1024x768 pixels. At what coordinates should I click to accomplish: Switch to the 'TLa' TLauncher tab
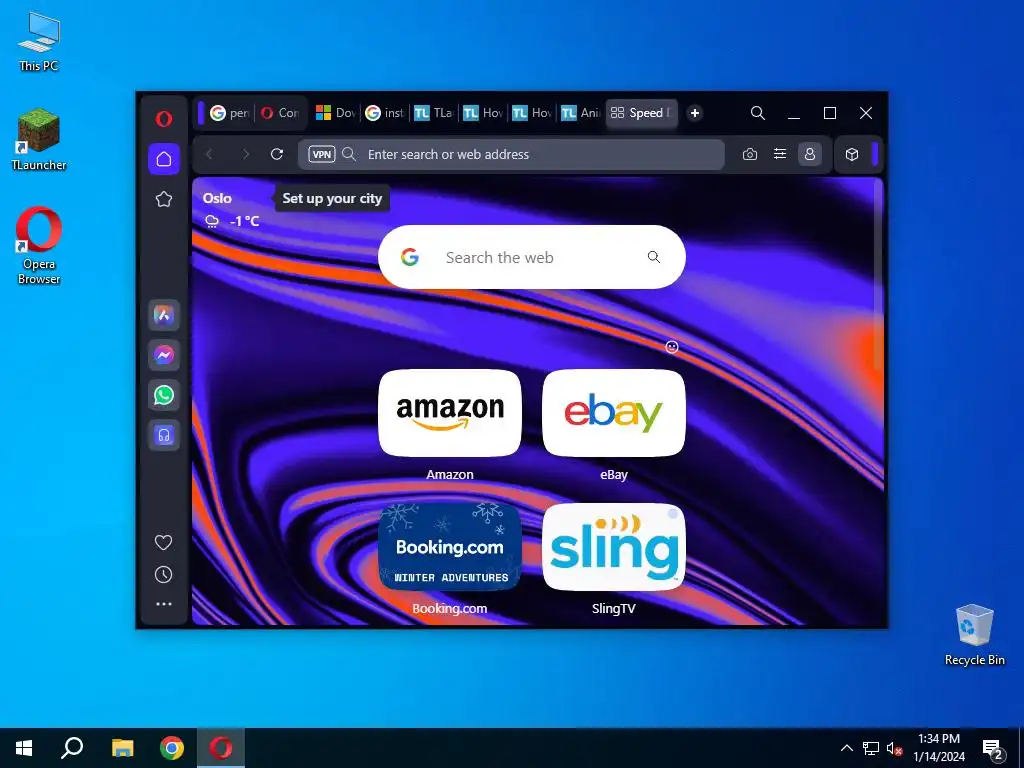(x=434, y=113)
